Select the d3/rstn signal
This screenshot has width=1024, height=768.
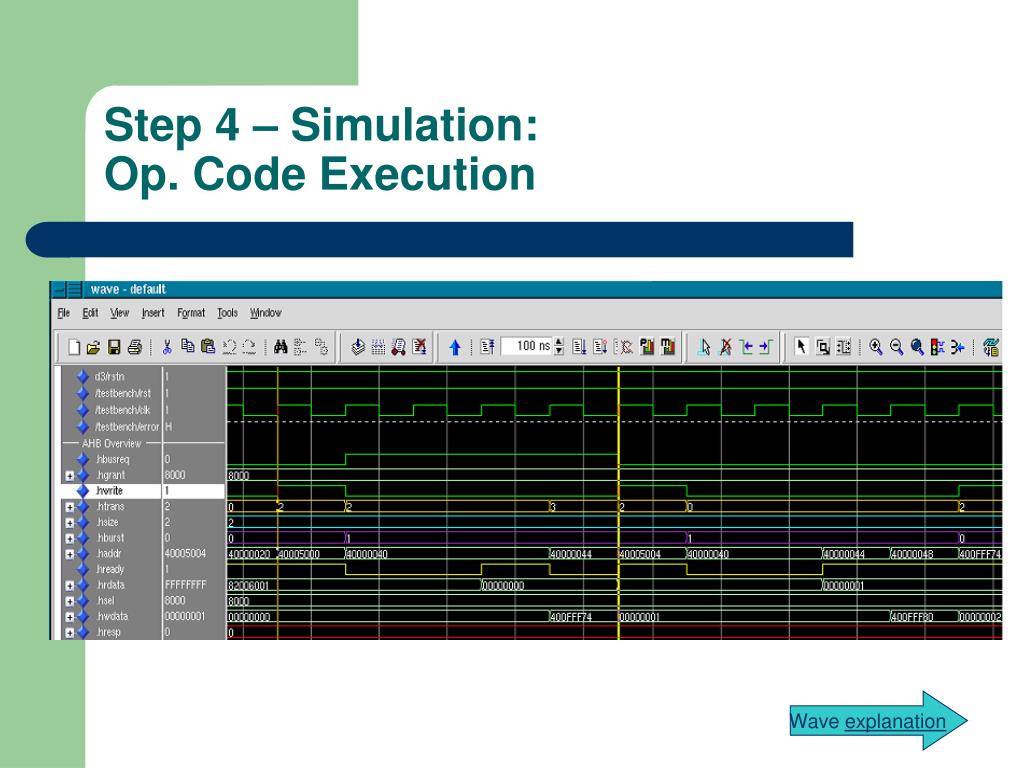(109, 376)
